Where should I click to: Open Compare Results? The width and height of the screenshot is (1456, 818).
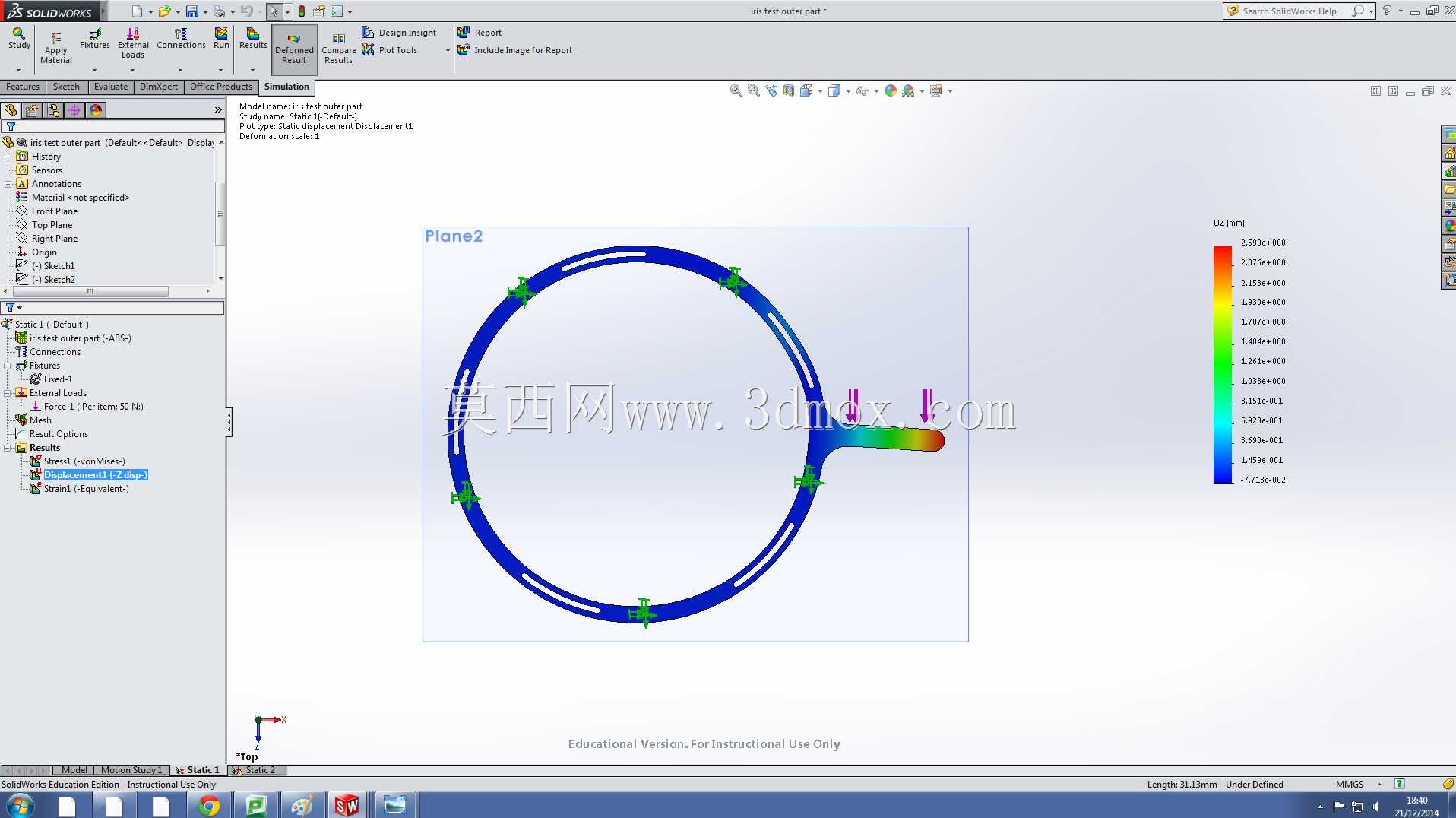[338, 49]
